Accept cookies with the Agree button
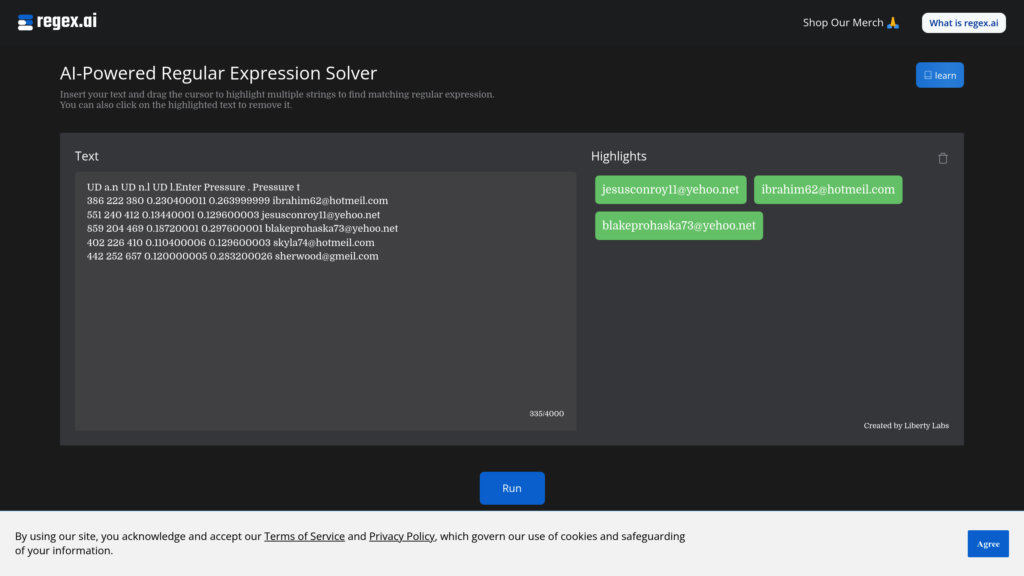This screenshot has width=1024, height=576. (988, 543)
